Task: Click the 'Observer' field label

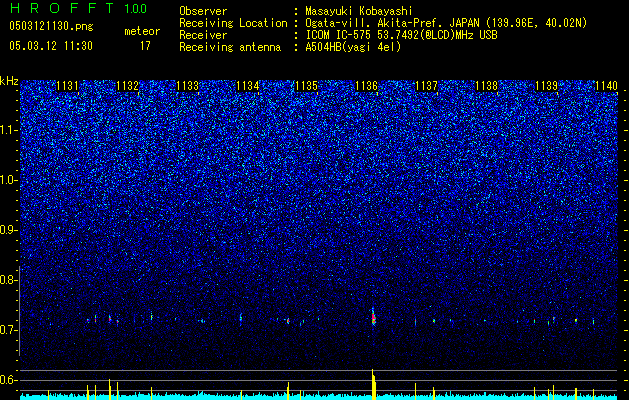Action: (203, 11)
